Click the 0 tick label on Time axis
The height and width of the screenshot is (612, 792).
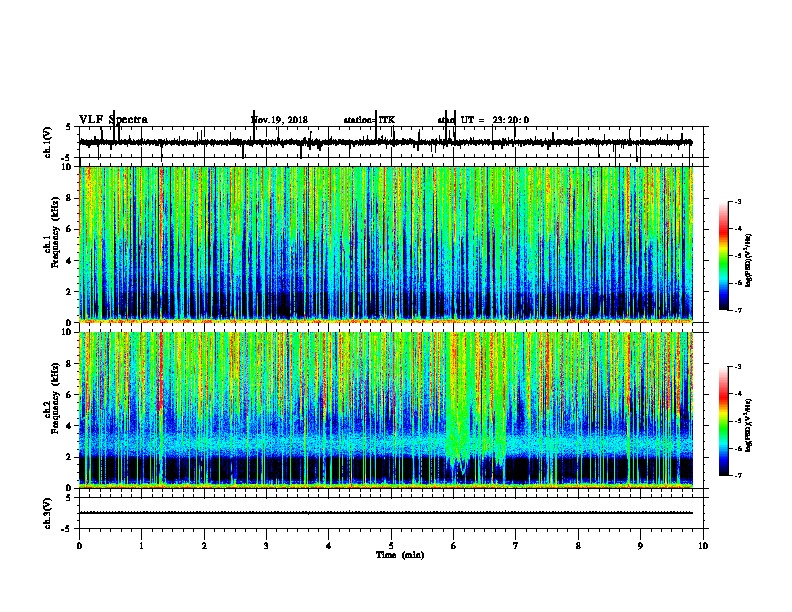[79, 546]
